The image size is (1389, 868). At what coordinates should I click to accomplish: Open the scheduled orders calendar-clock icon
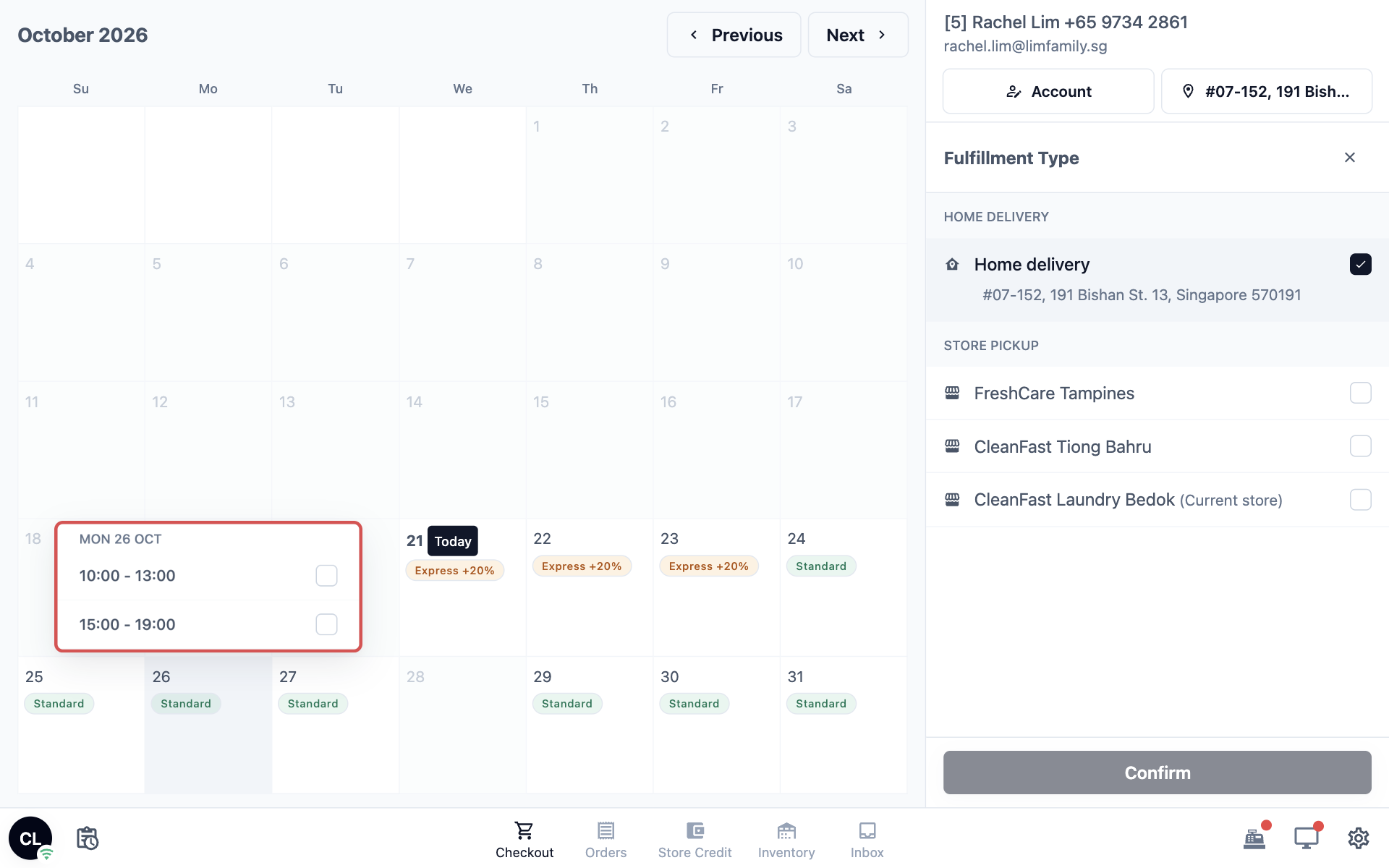(x=88, y=838)
